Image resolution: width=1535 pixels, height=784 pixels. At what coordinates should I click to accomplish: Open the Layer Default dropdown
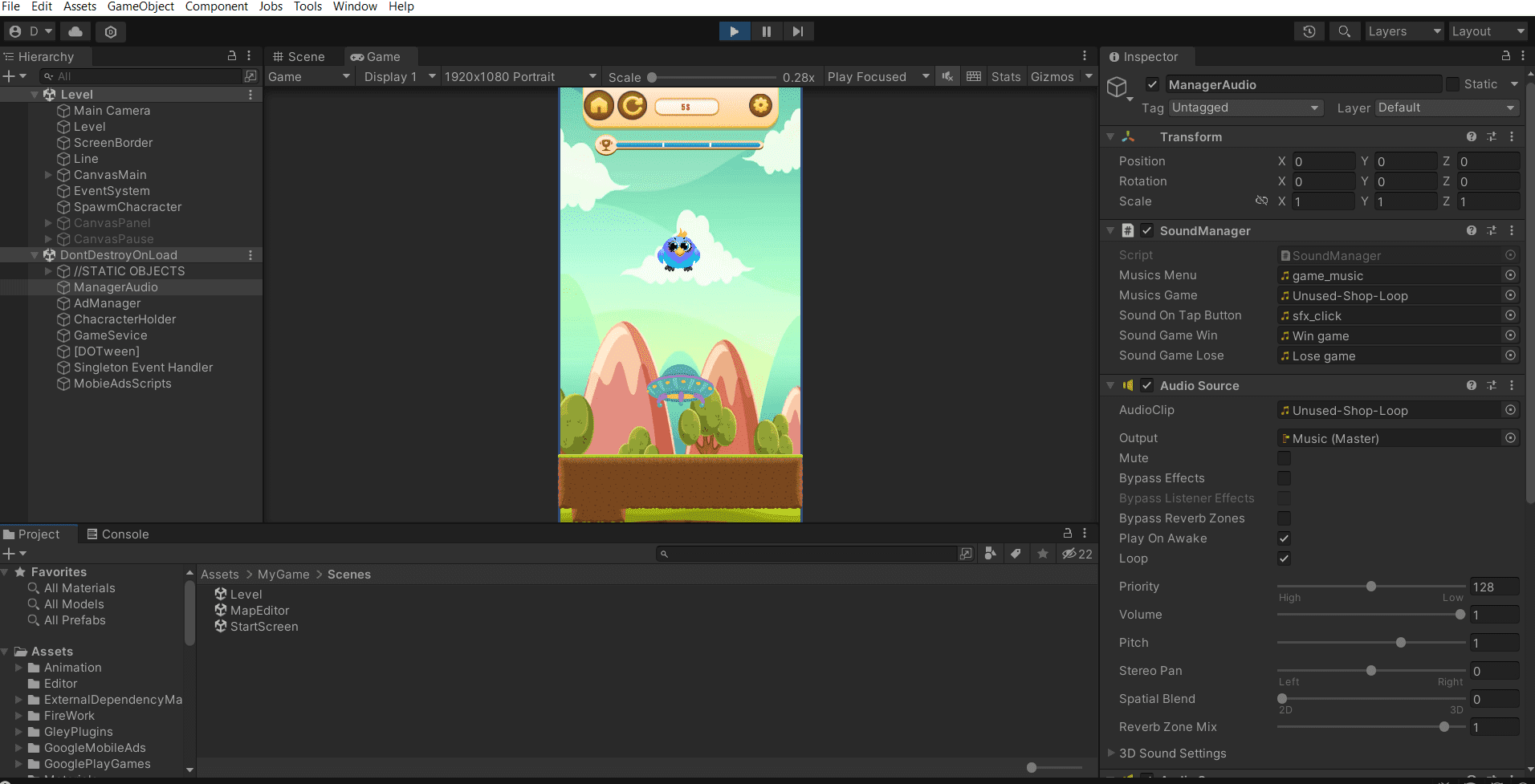(x=1447, y=108)
